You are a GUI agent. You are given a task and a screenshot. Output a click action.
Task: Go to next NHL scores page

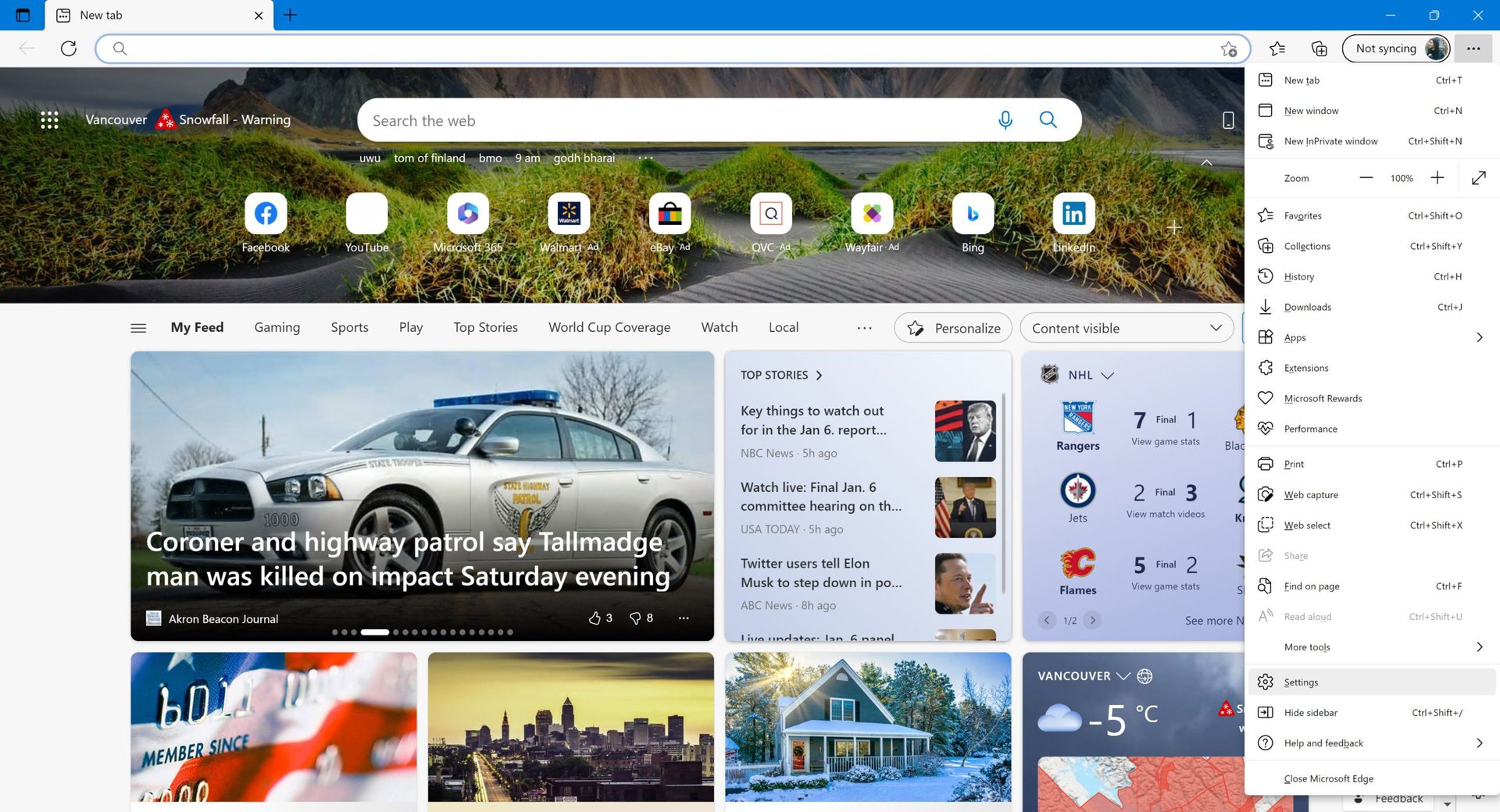point(1093,621)
